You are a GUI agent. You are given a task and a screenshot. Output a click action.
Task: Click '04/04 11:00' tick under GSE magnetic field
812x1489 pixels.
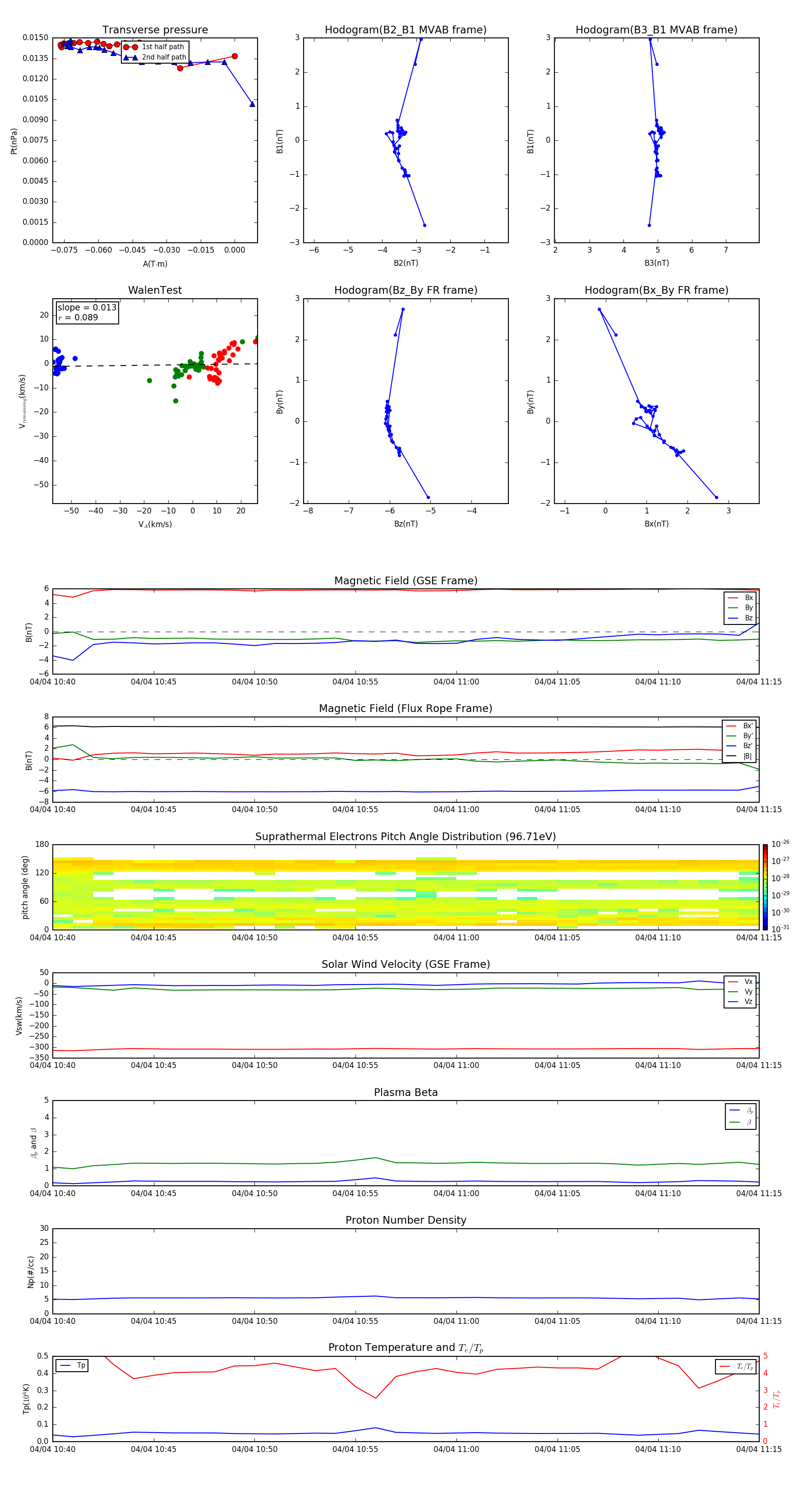(456, 682)
